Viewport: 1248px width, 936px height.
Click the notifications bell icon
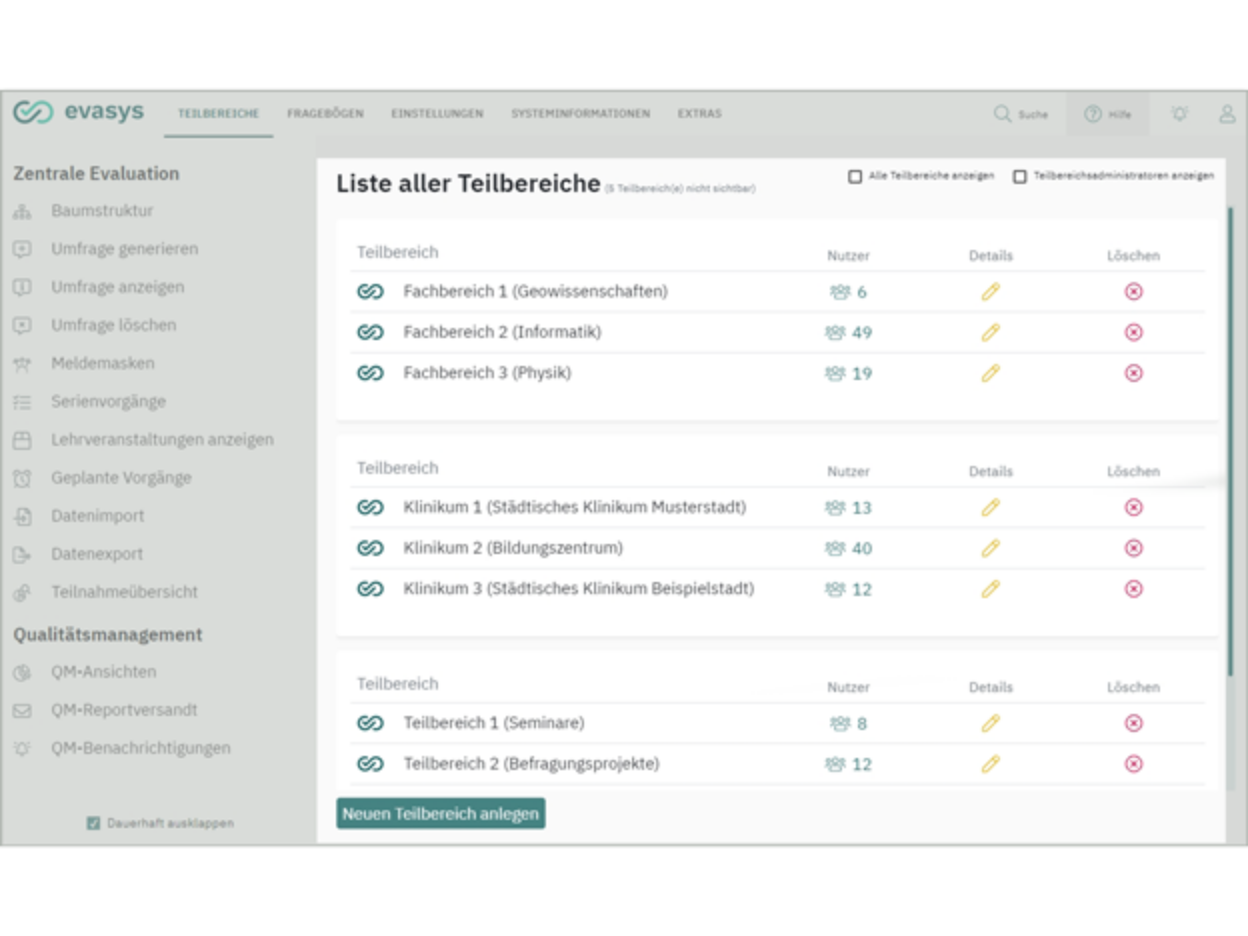tap(1178, 114)
